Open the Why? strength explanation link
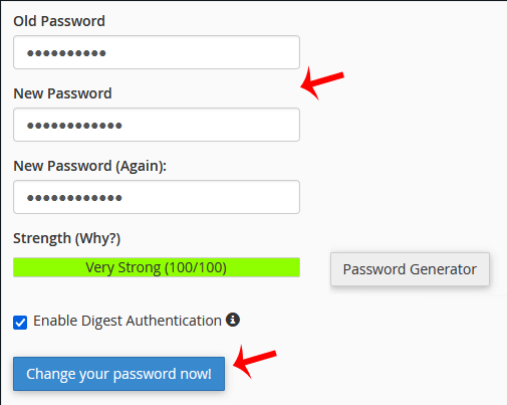The image size is (507, 405). [98, 239]
